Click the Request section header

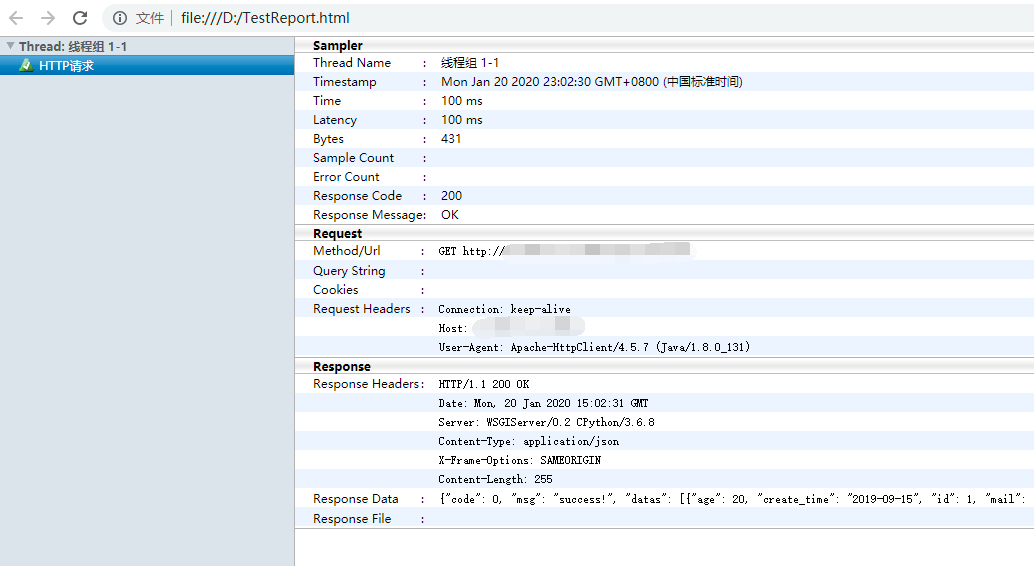point(338,234)
